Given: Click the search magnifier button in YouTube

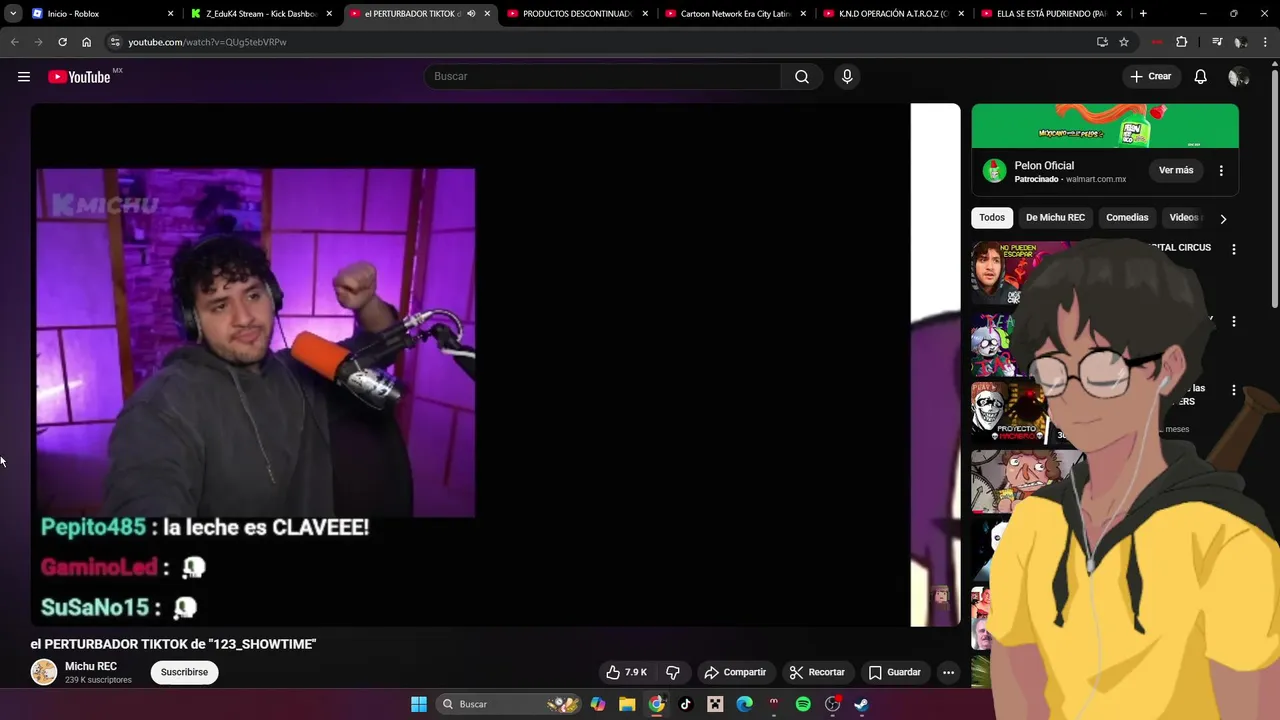Looking at the screenshot, I should click(x=802, y=77).
